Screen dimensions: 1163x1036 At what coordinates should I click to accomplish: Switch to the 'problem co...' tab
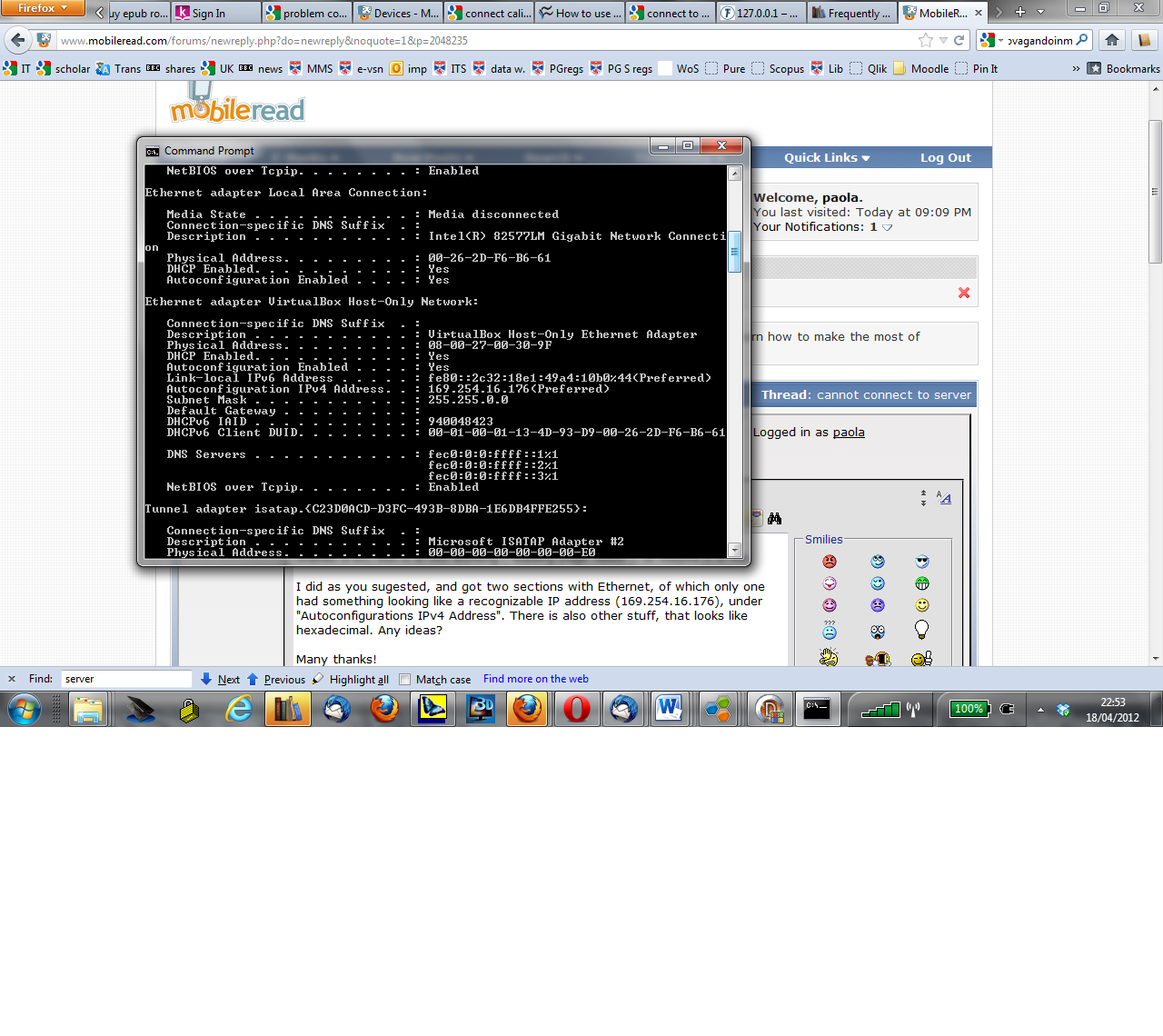[x=307, y=13]
